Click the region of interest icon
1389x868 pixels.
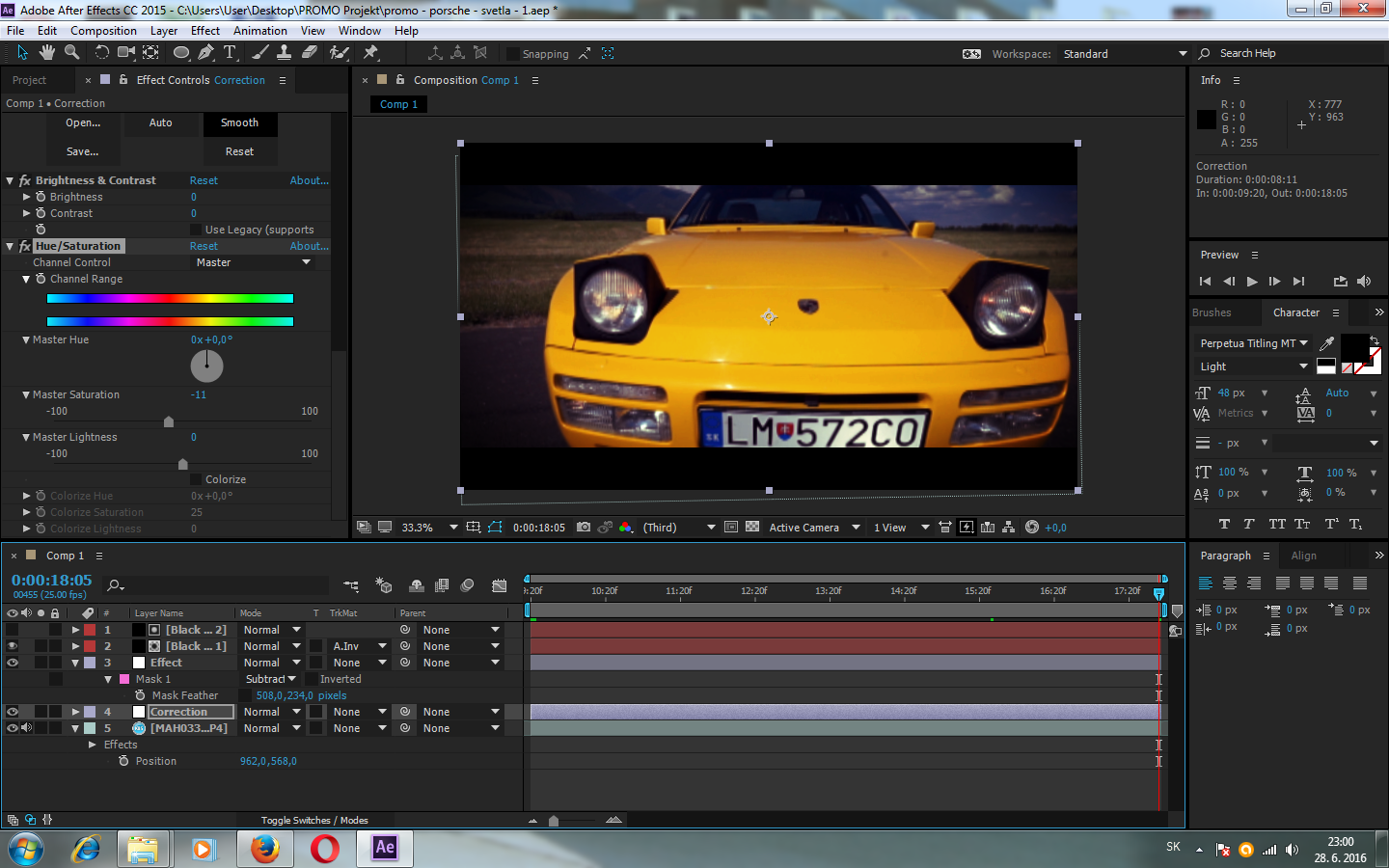(x=731, y=528)
